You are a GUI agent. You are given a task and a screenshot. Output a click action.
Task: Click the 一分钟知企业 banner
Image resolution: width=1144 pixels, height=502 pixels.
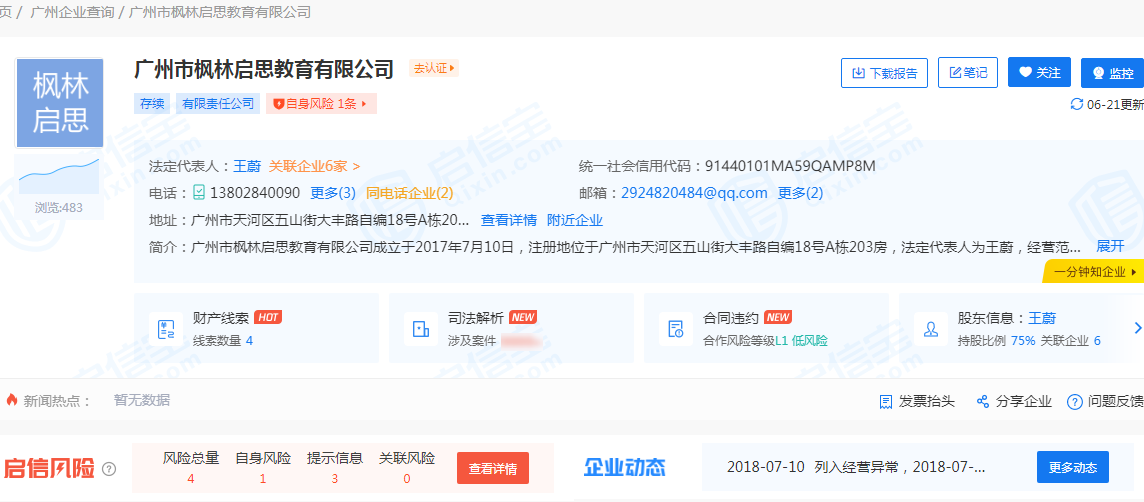tap(1094, 271)
